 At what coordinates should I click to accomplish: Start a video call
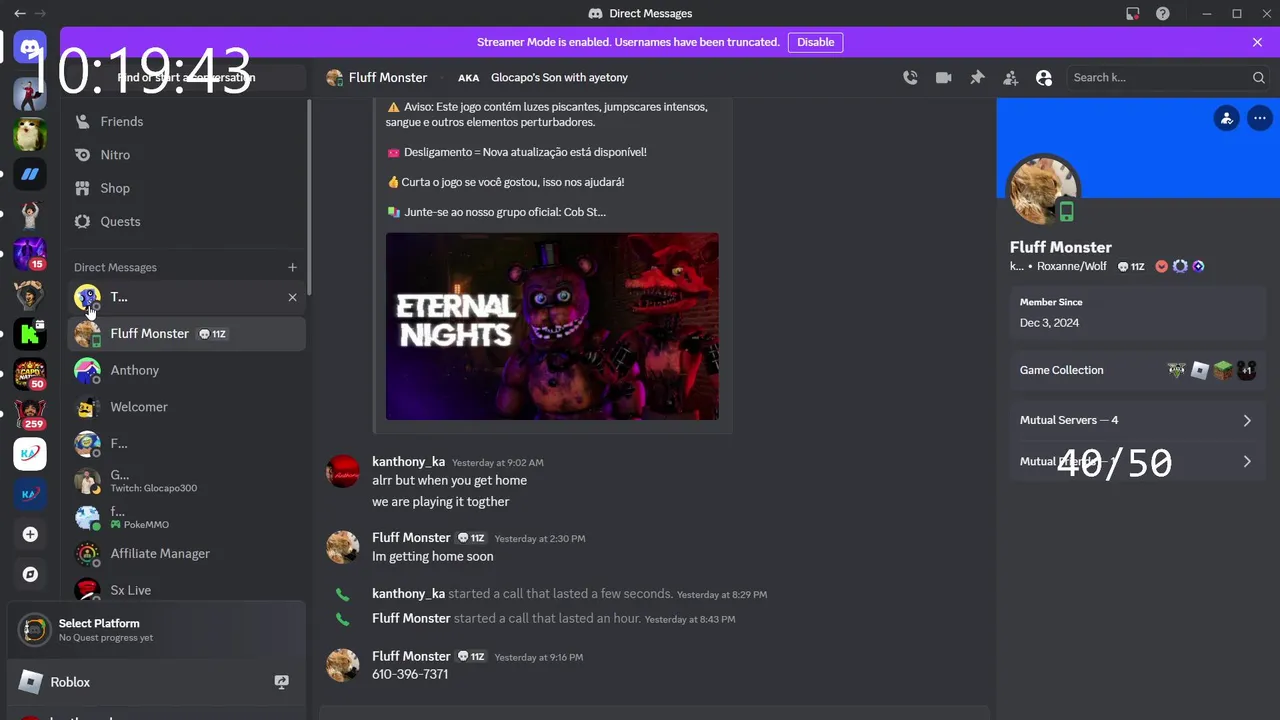pyautogui.click(x=943, y=77)
